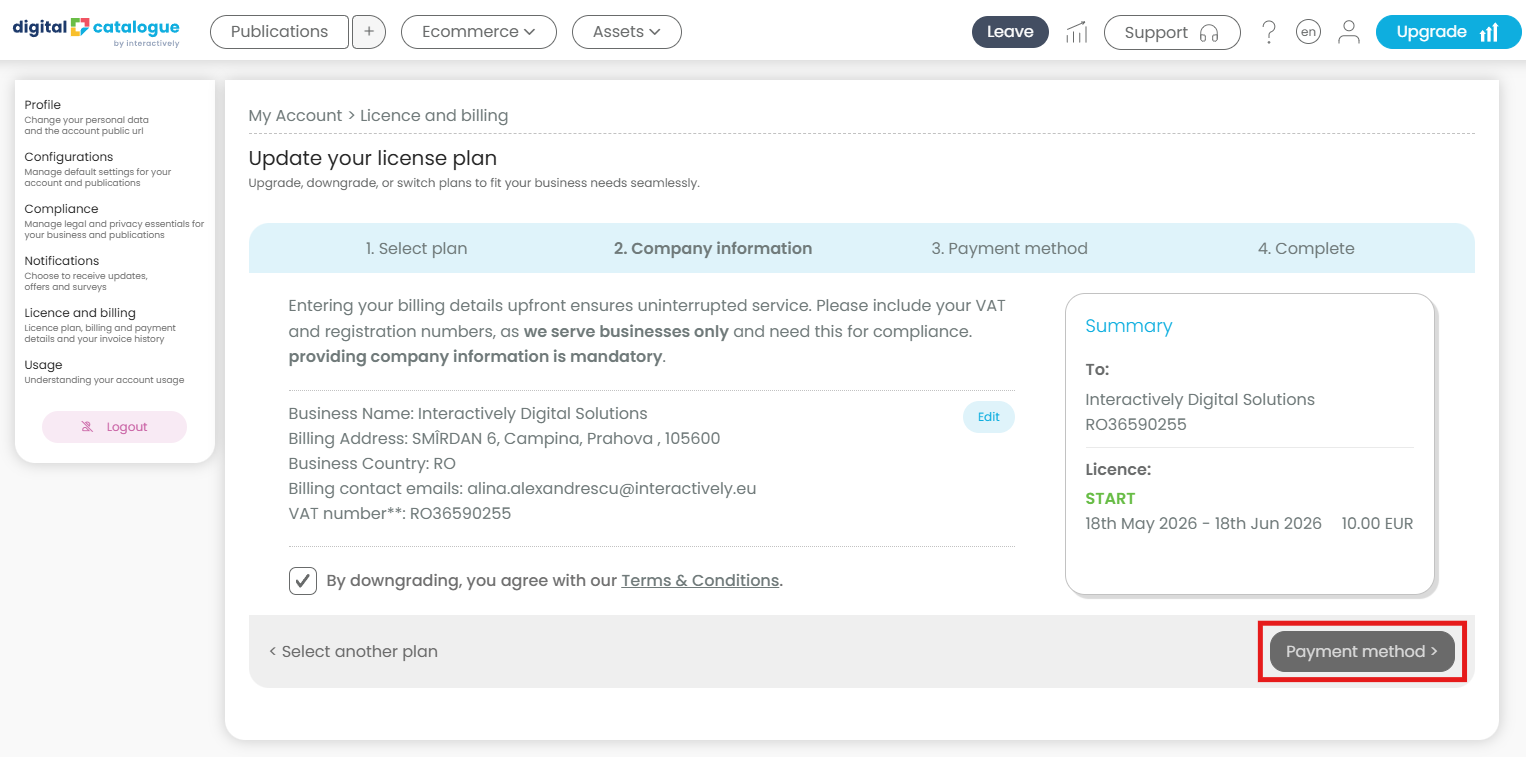Select the '1. Select plan' step
Image resolution: width=1526 pixels, height=757 pixels.
[416, 248]
